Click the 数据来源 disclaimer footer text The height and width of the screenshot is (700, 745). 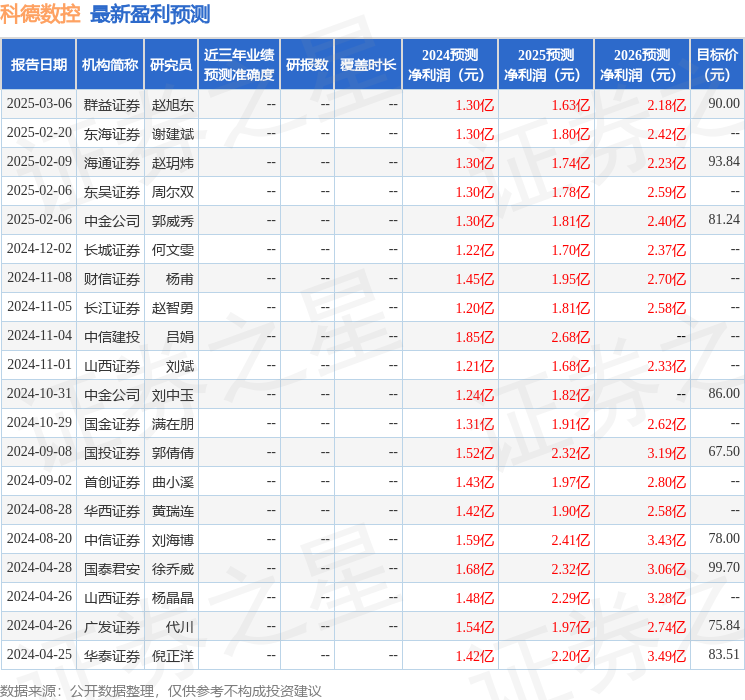[161, 690]
